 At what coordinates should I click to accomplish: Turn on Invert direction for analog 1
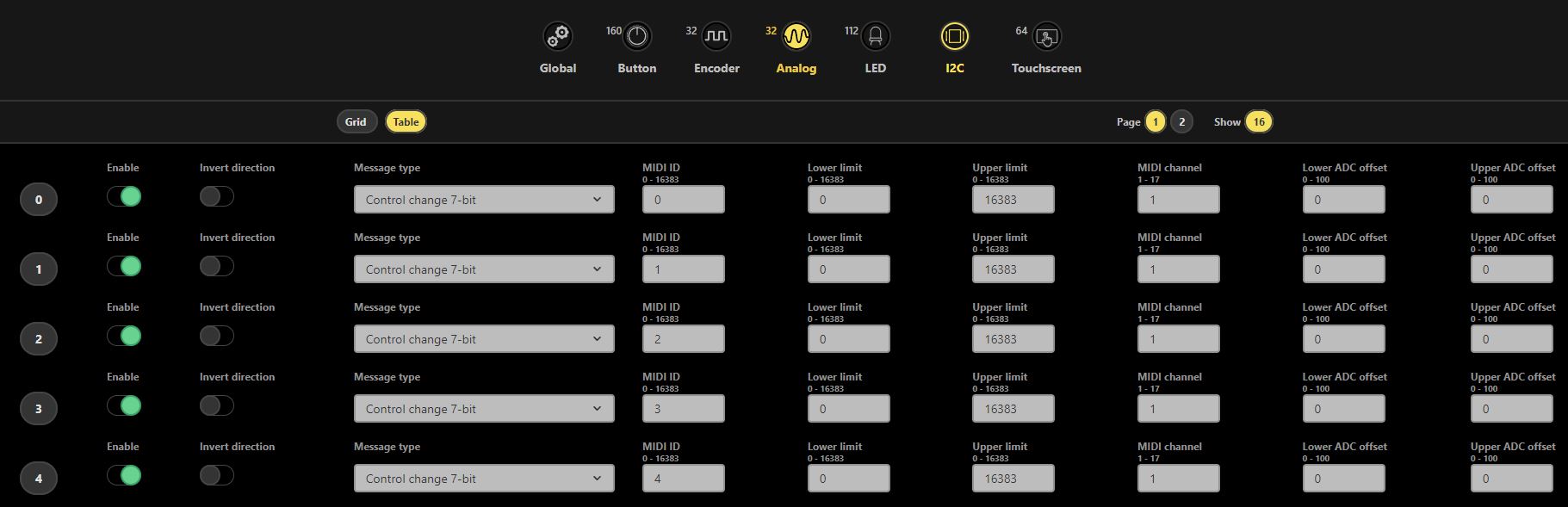(x=217, y=267)
